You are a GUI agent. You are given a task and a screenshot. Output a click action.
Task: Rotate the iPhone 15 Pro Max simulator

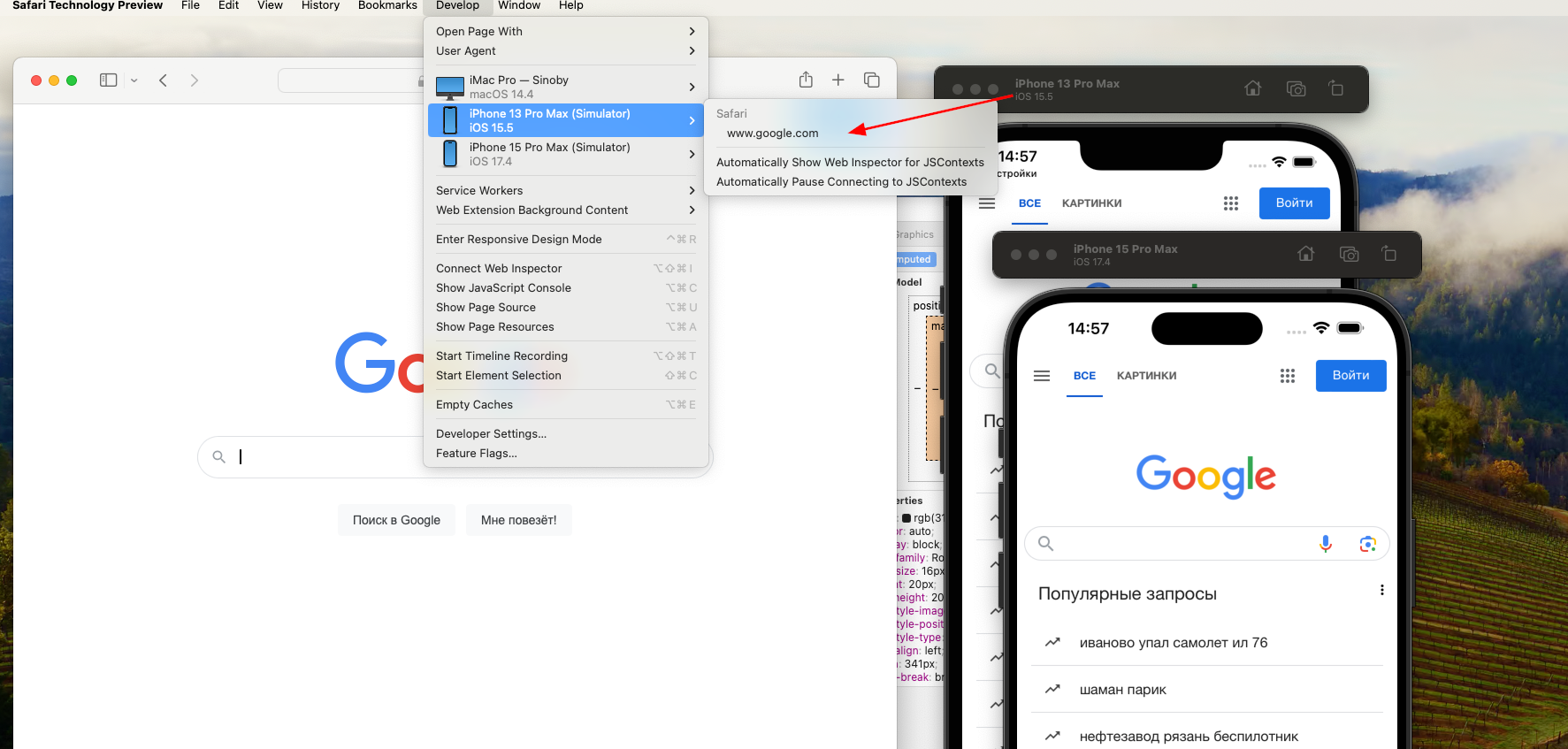(x=1389, y=254)
